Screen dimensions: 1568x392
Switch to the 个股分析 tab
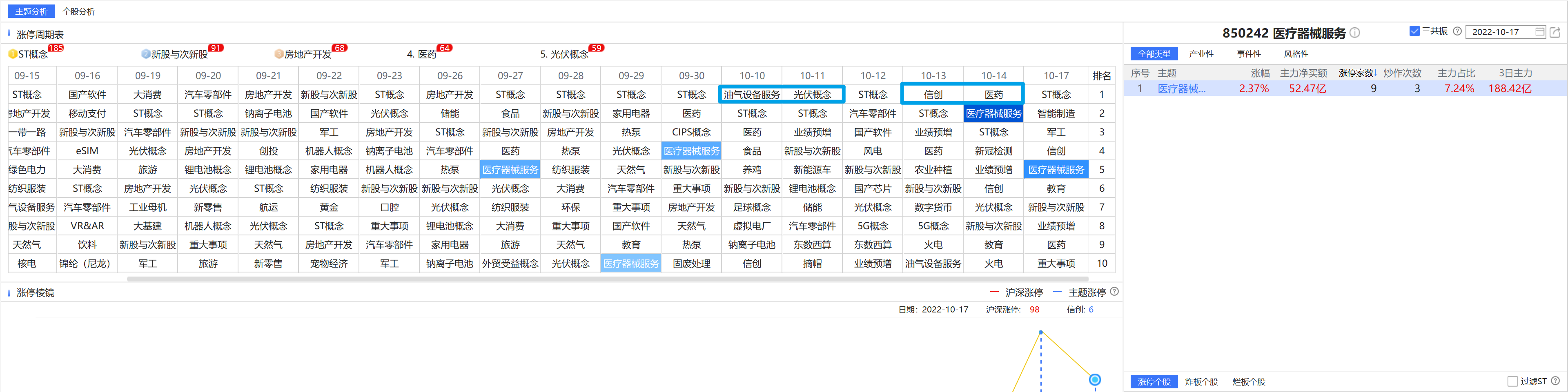click(x=78, y=11)
